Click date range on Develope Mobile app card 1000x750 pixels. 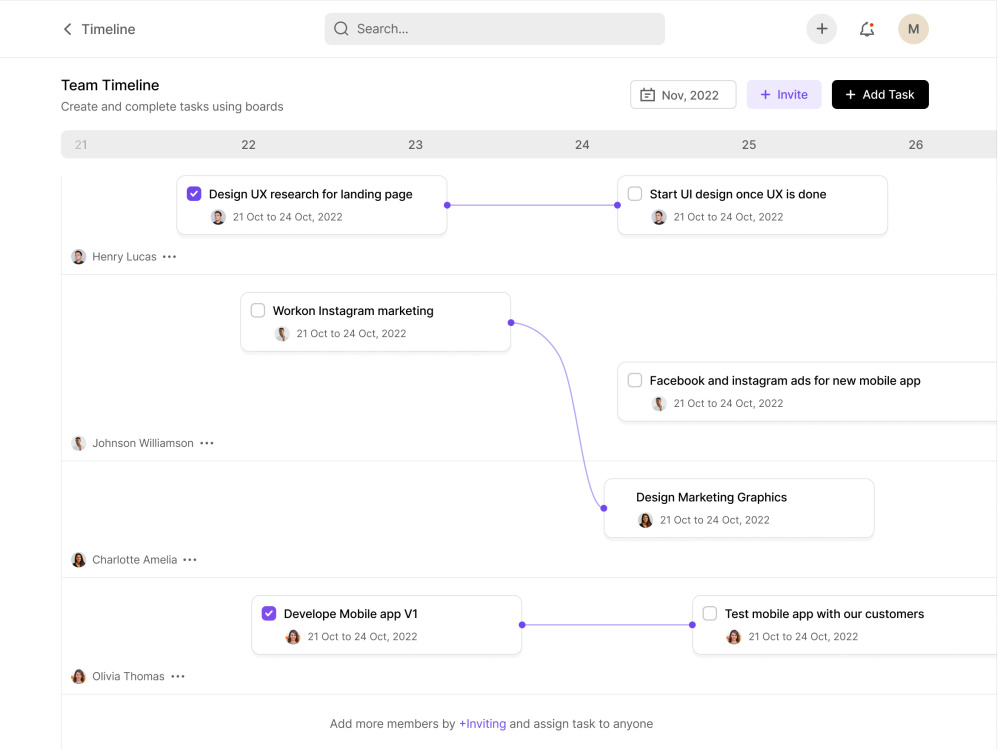(x=362, y=637)
